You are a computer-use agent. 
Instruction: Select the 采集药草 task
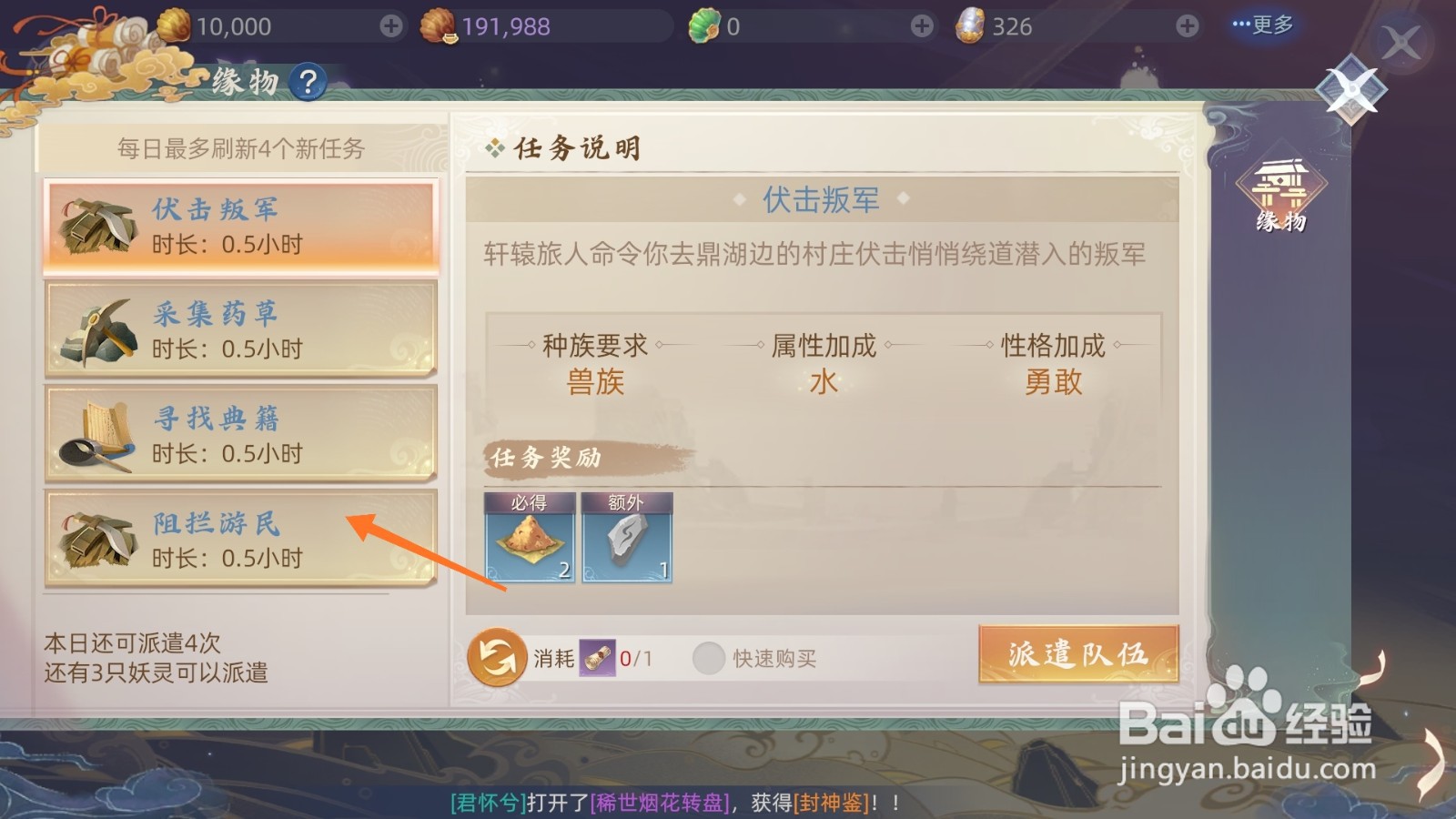coord(241,329)
